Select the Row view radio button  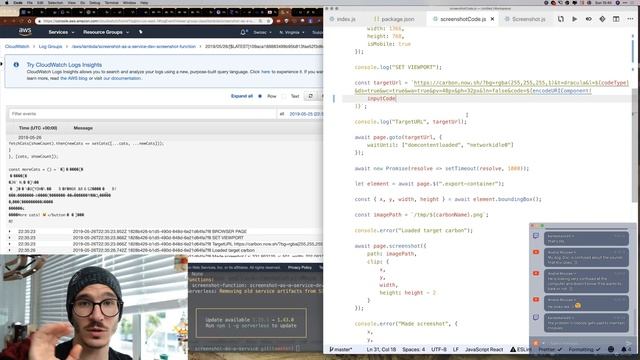tap(260, 96)
